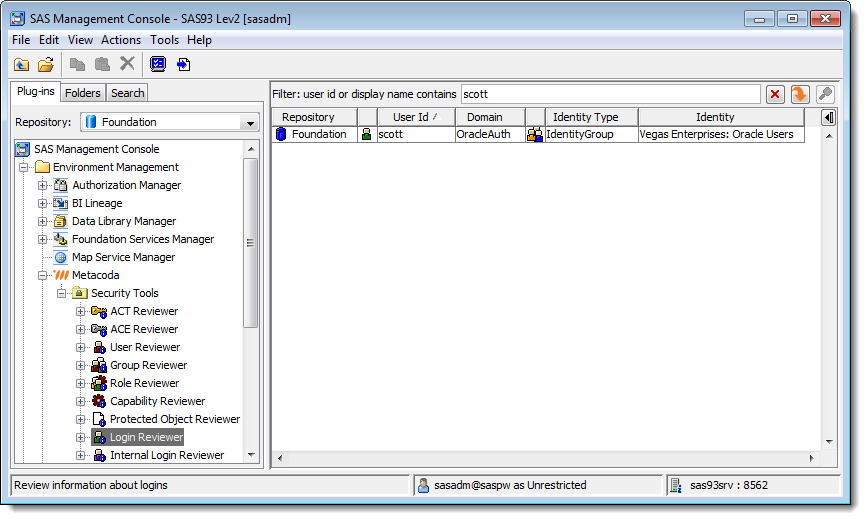The width and height of the screenshot is (866, 520).
Task: Click the BI Lineage icon
Action: 60,204
